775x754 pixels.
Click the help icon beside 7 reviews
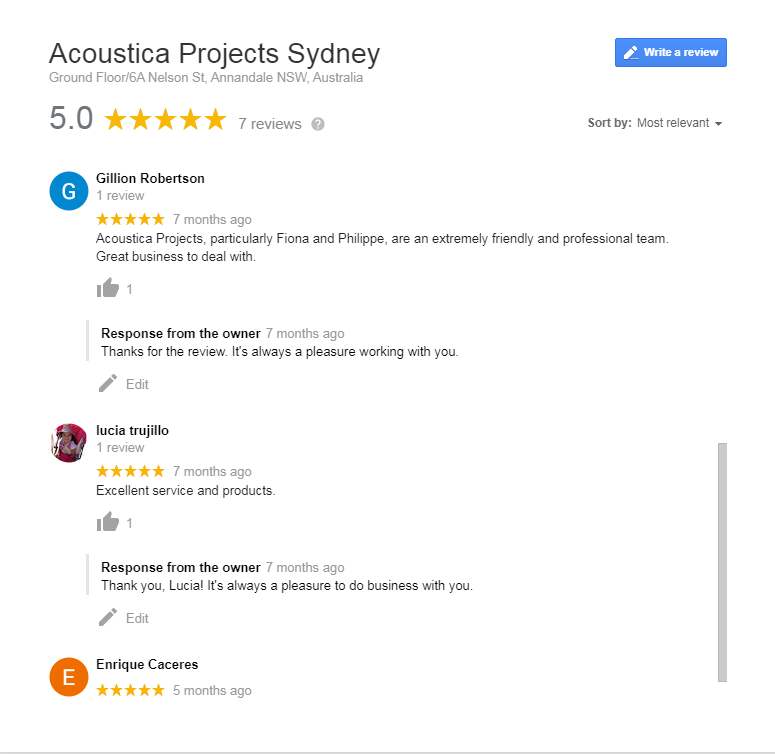point(318,124)
